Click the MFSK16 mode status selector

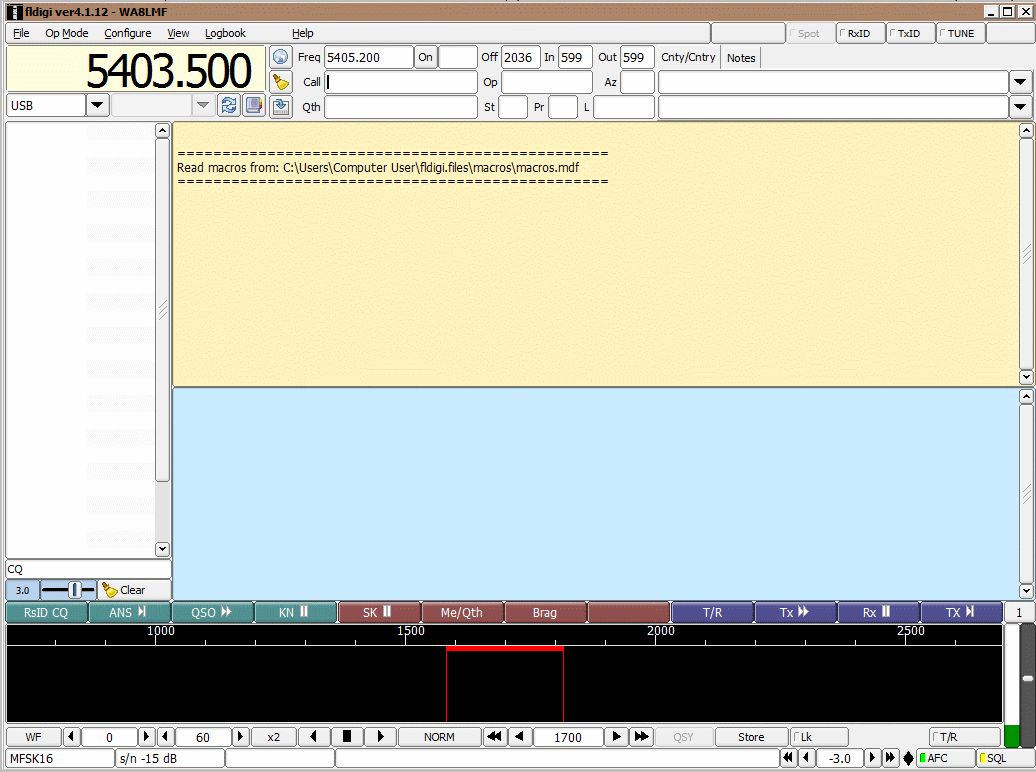click(60, 758)
